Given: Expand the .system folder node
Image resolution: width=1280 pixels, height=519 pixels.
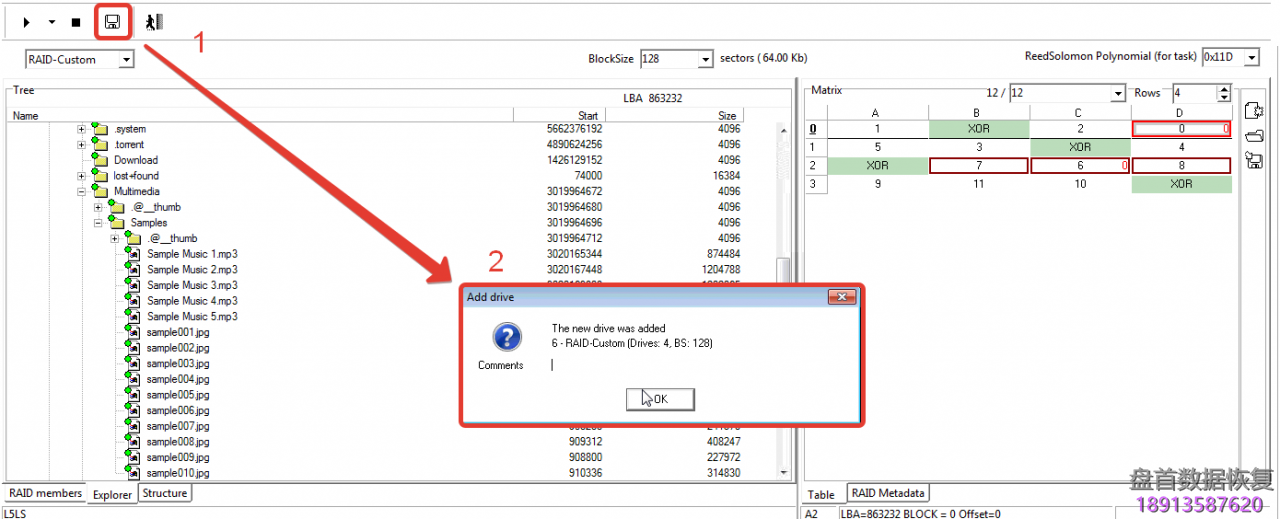Looking at the screenshot, I should click(83, 129).
